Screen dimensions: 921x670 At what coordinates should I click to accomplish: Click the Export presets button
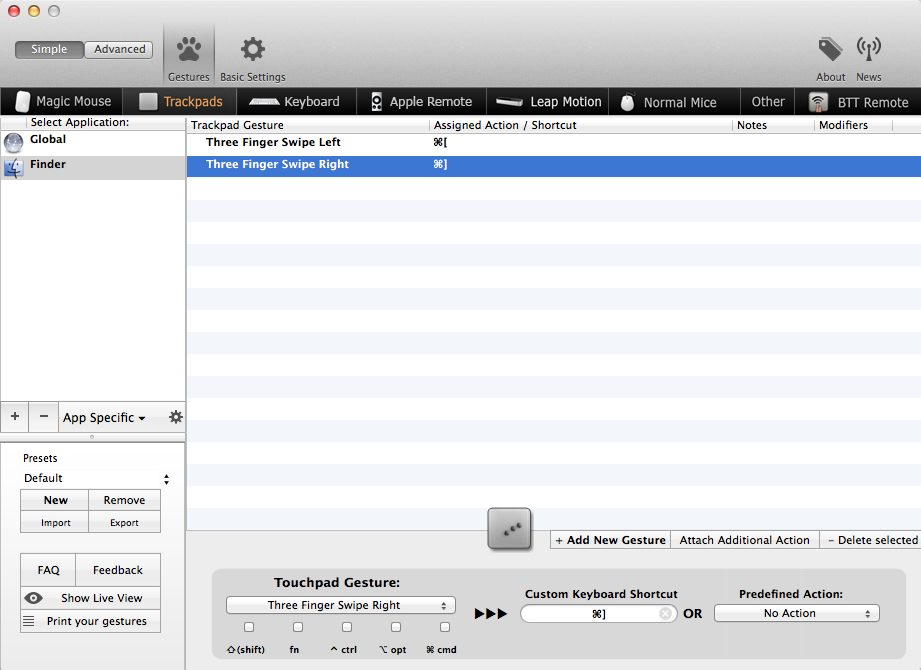[x=125, y=523]
